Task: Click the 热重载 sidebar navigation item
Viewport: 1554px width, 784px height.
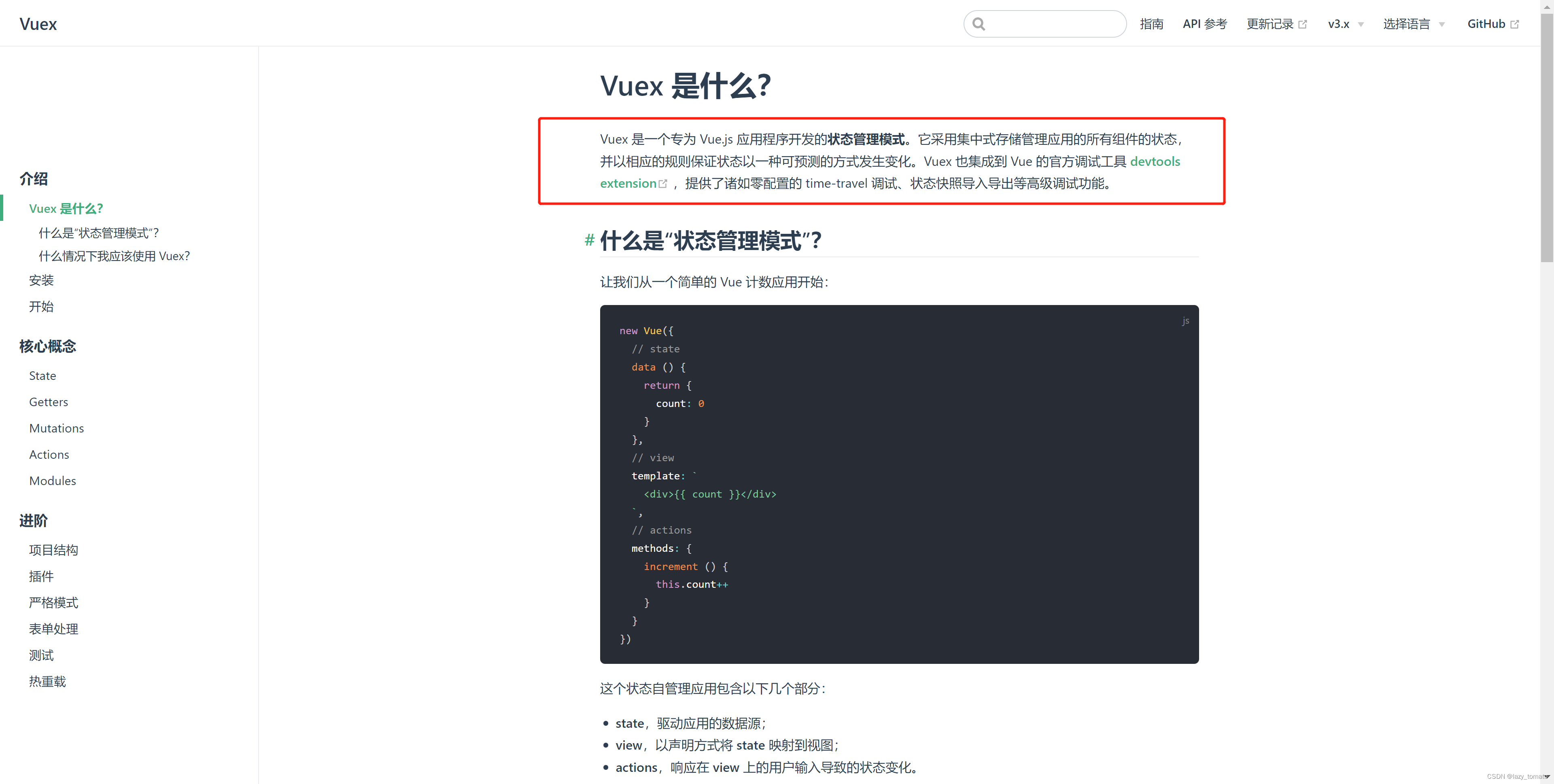Action: (47, 680)
